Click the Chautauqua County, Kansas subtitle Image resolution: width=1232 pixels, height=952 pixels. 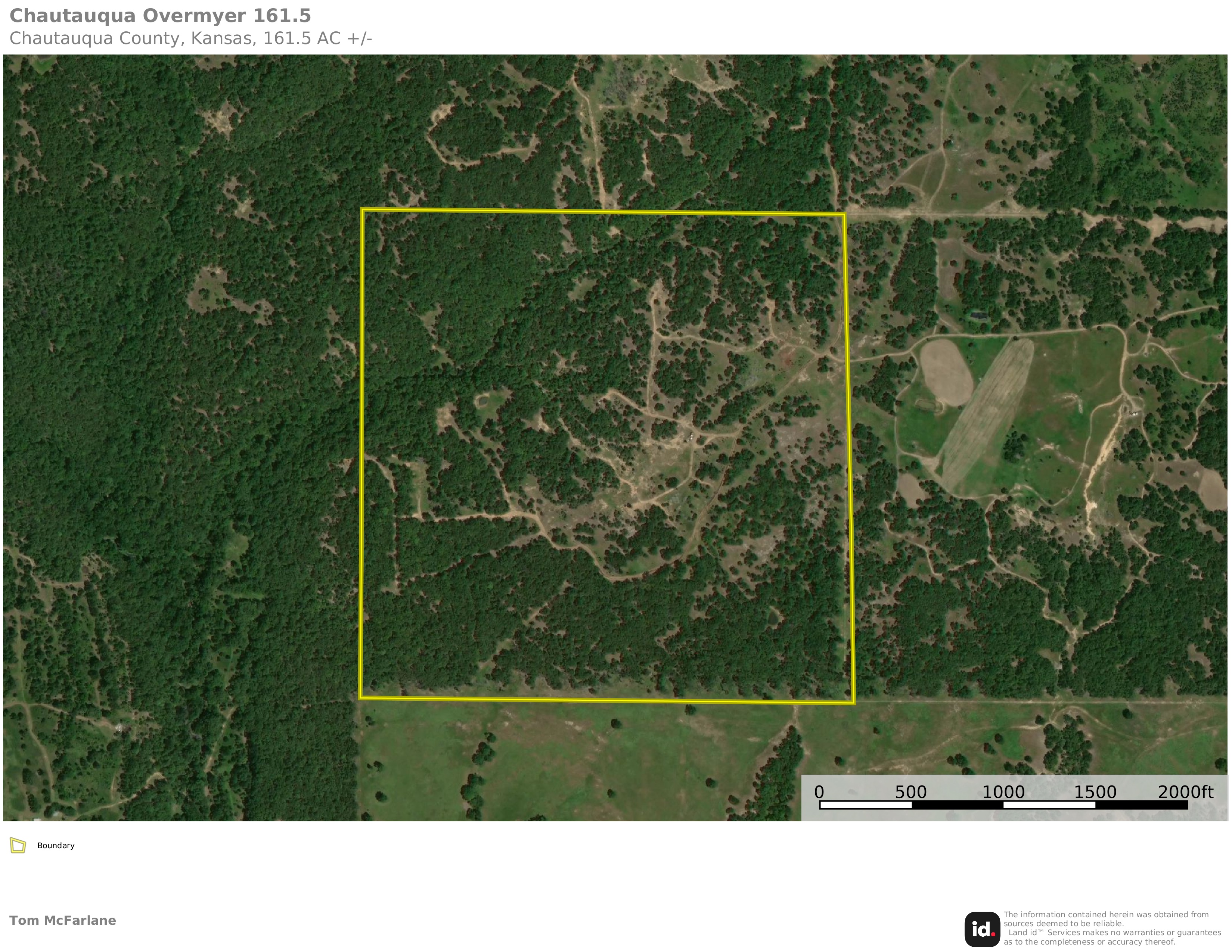191,38
